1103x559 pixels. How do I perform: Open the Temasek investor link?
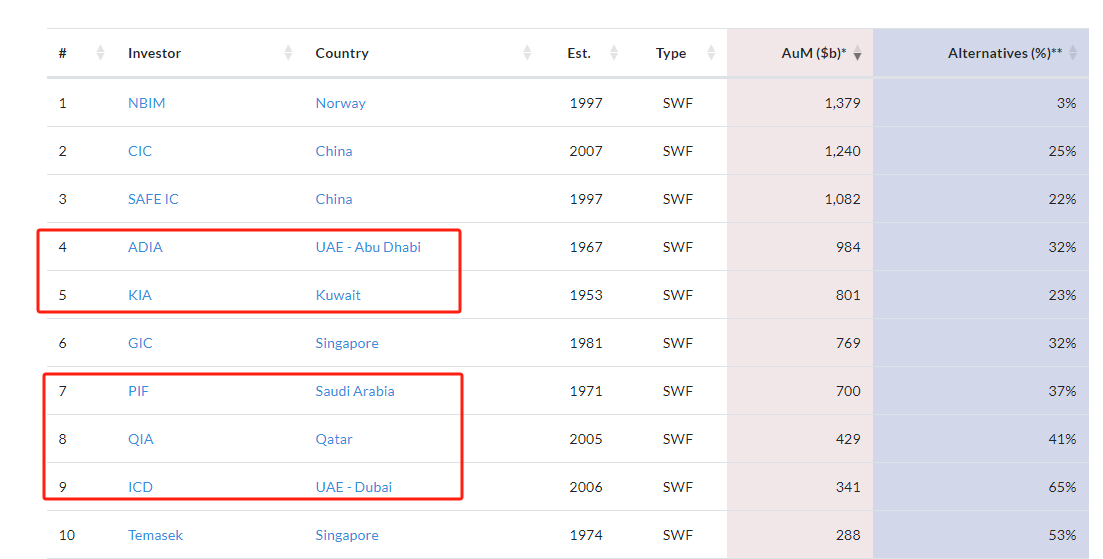click(155, 535)
